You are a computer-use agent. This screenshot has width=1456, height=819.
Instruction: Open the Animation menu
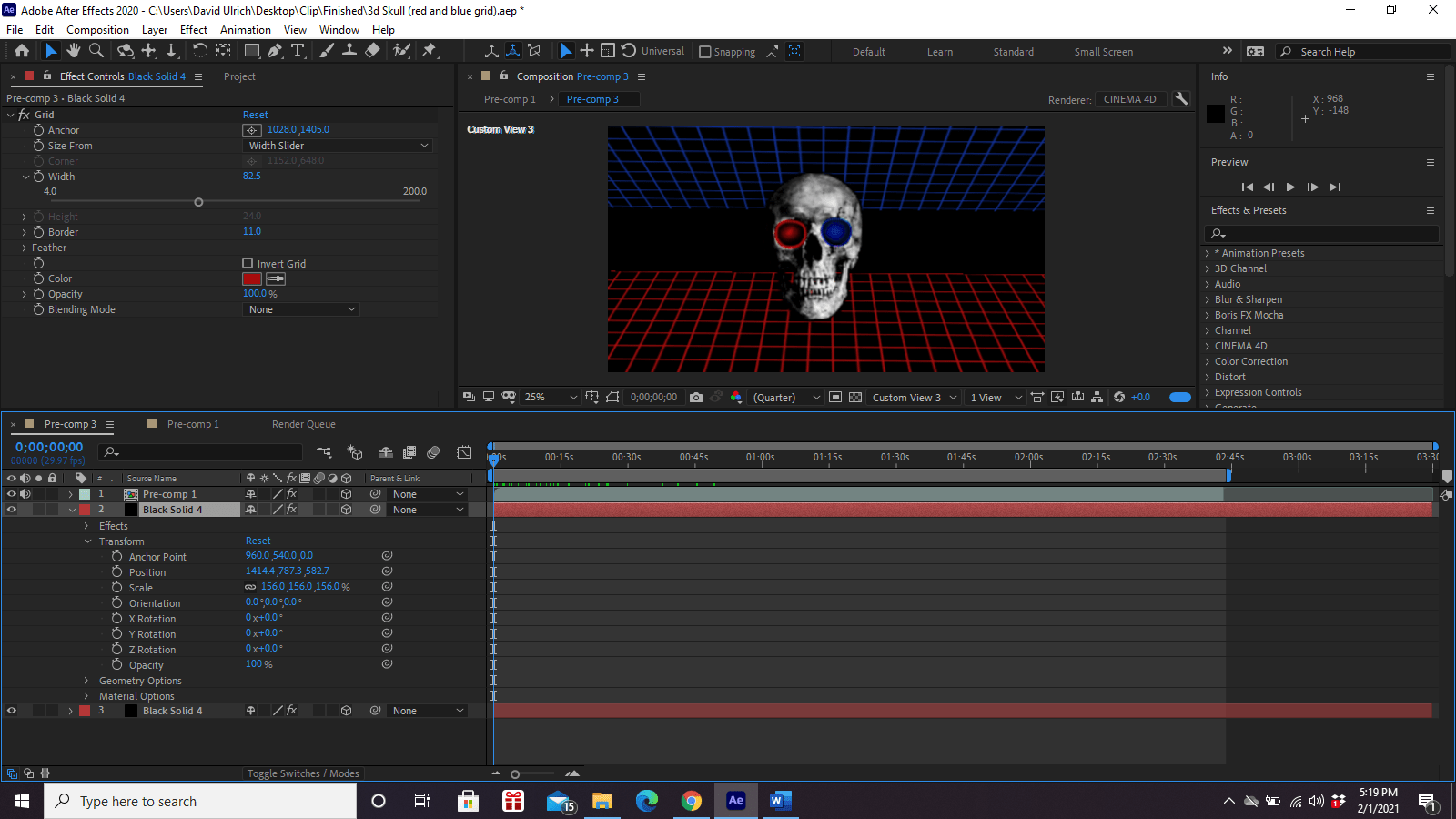[x=245, y=30]
